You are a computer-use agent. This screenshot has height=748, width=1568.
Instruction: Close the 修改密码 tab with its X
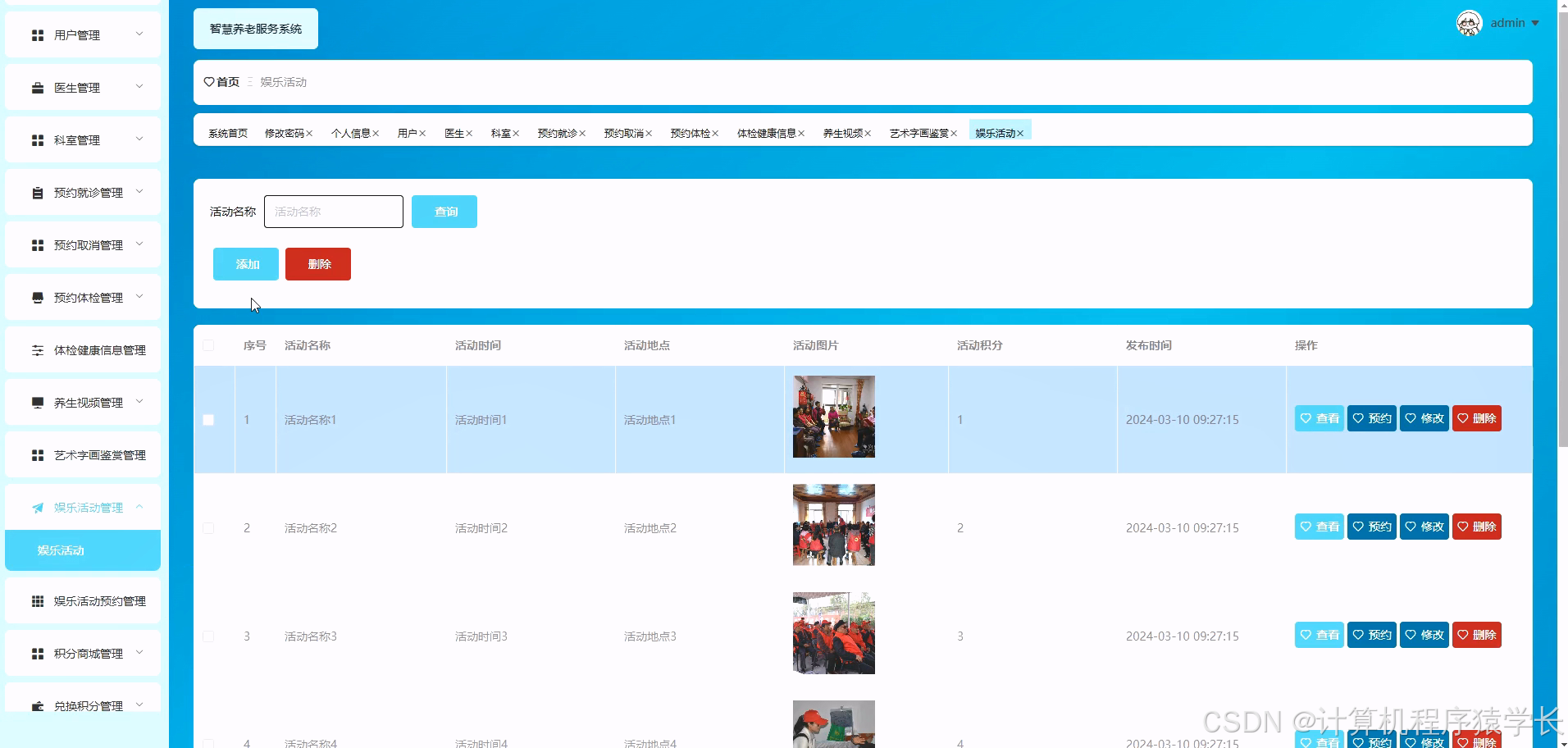[x=309, y=134]
